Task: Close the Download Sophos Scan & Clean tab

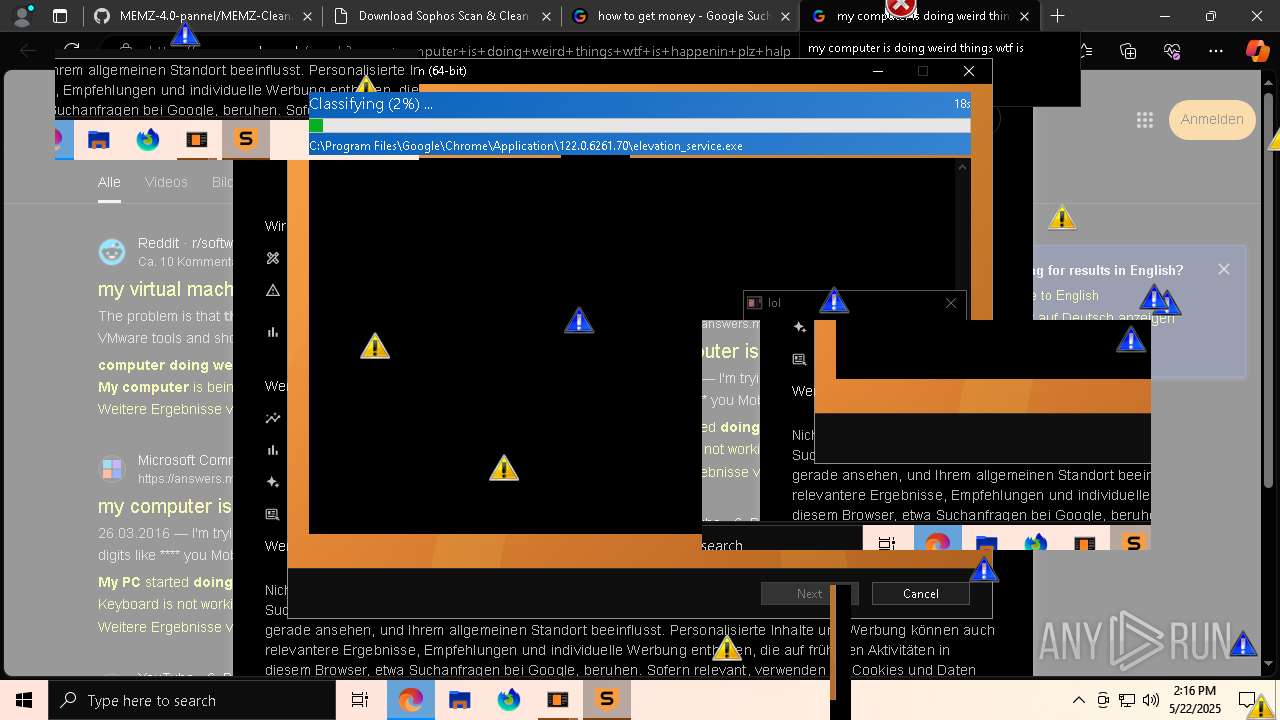Action: click(x=546, y=16)
